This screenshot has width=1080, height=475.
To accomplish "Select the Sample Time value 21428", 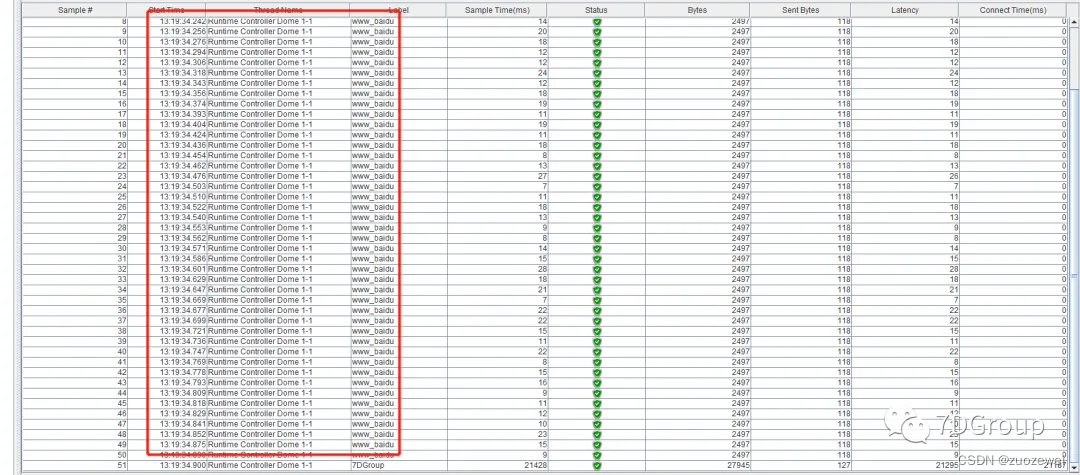I will point(535,465).
